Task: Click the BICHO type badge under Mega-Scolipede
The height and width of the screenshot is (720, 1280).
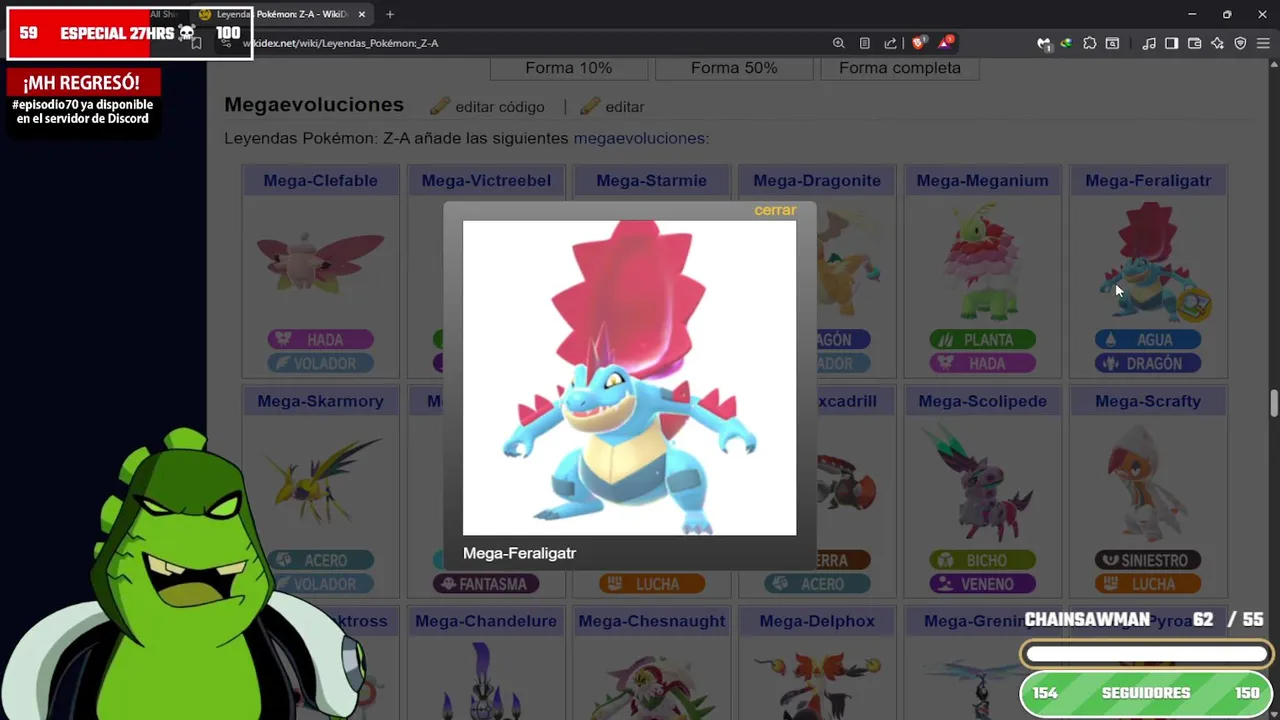Action: tap(983, 560)
